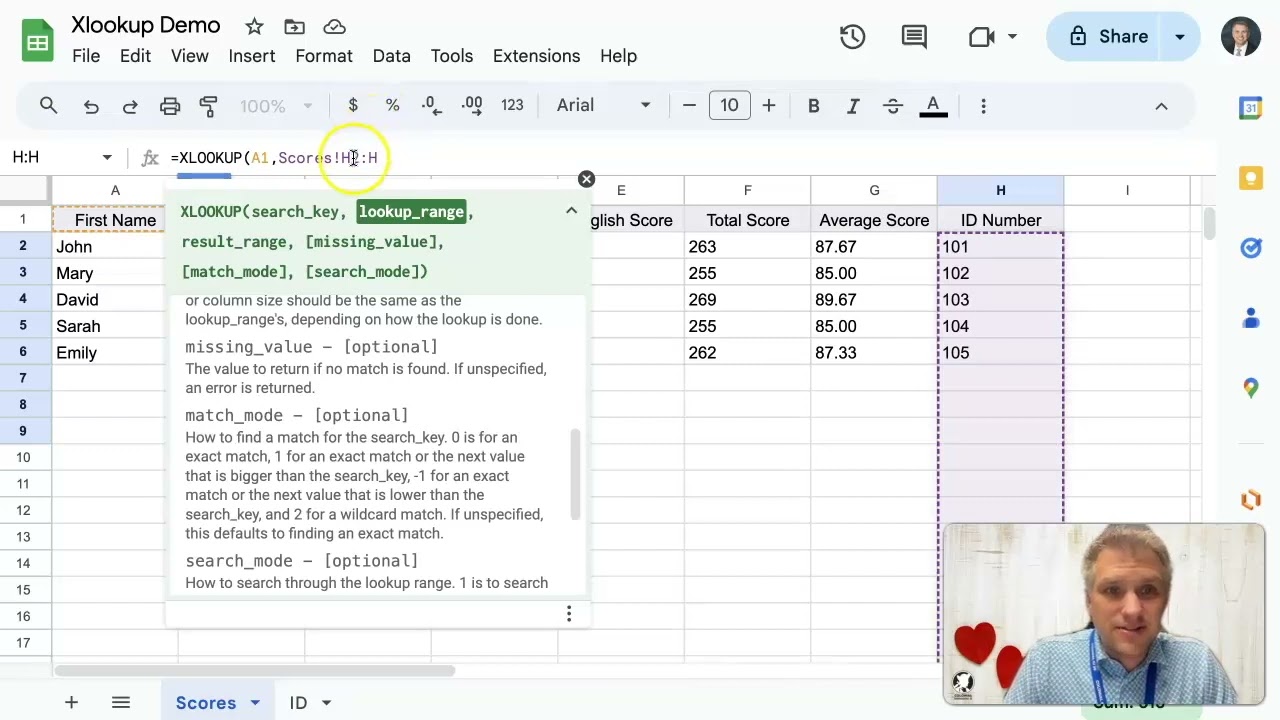Screen dimensions: 1280x720
Task: Format as currency with dollar icon
Action: (353, 105)
